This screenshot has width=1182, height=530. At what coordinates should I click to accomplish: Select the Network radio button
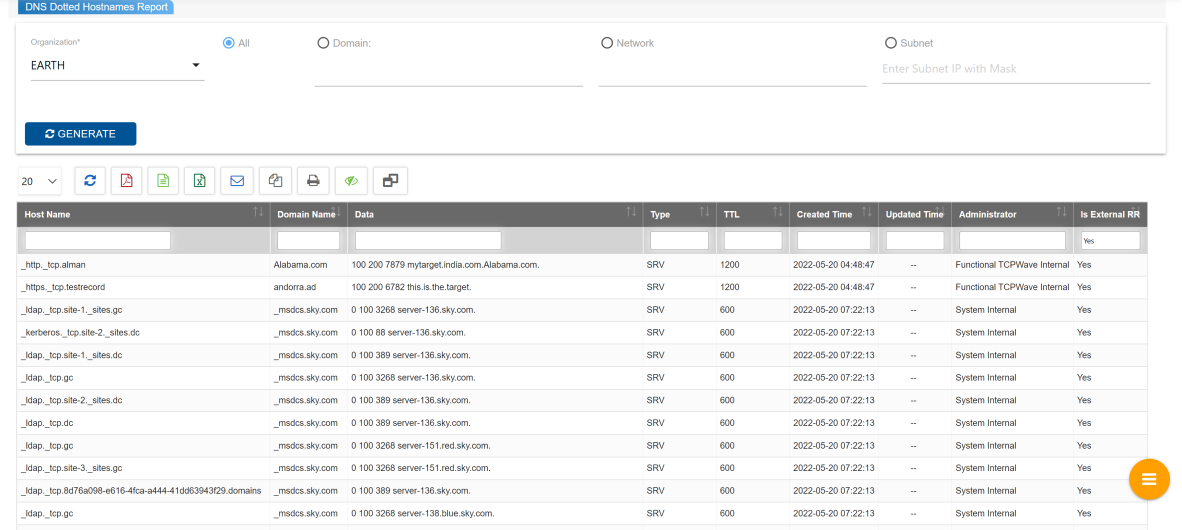tap(607, 43)
